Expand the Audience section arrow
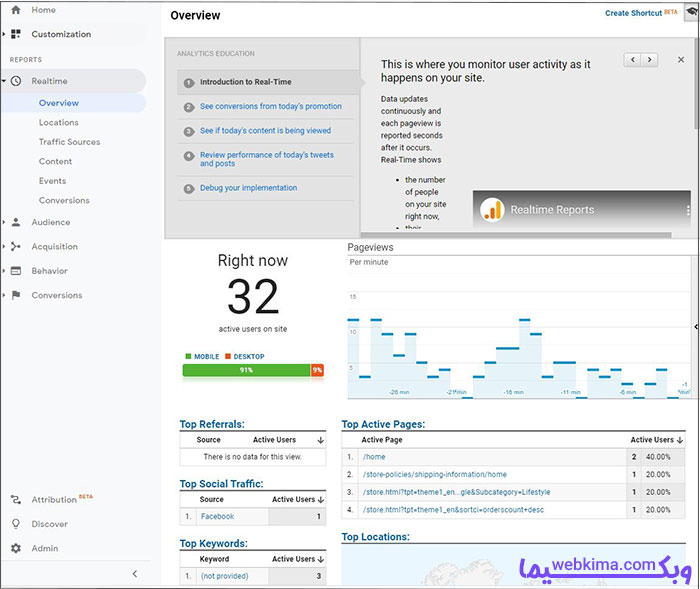Image resolution: width=700 pixels, height=589 pixels. click(4, 222)
